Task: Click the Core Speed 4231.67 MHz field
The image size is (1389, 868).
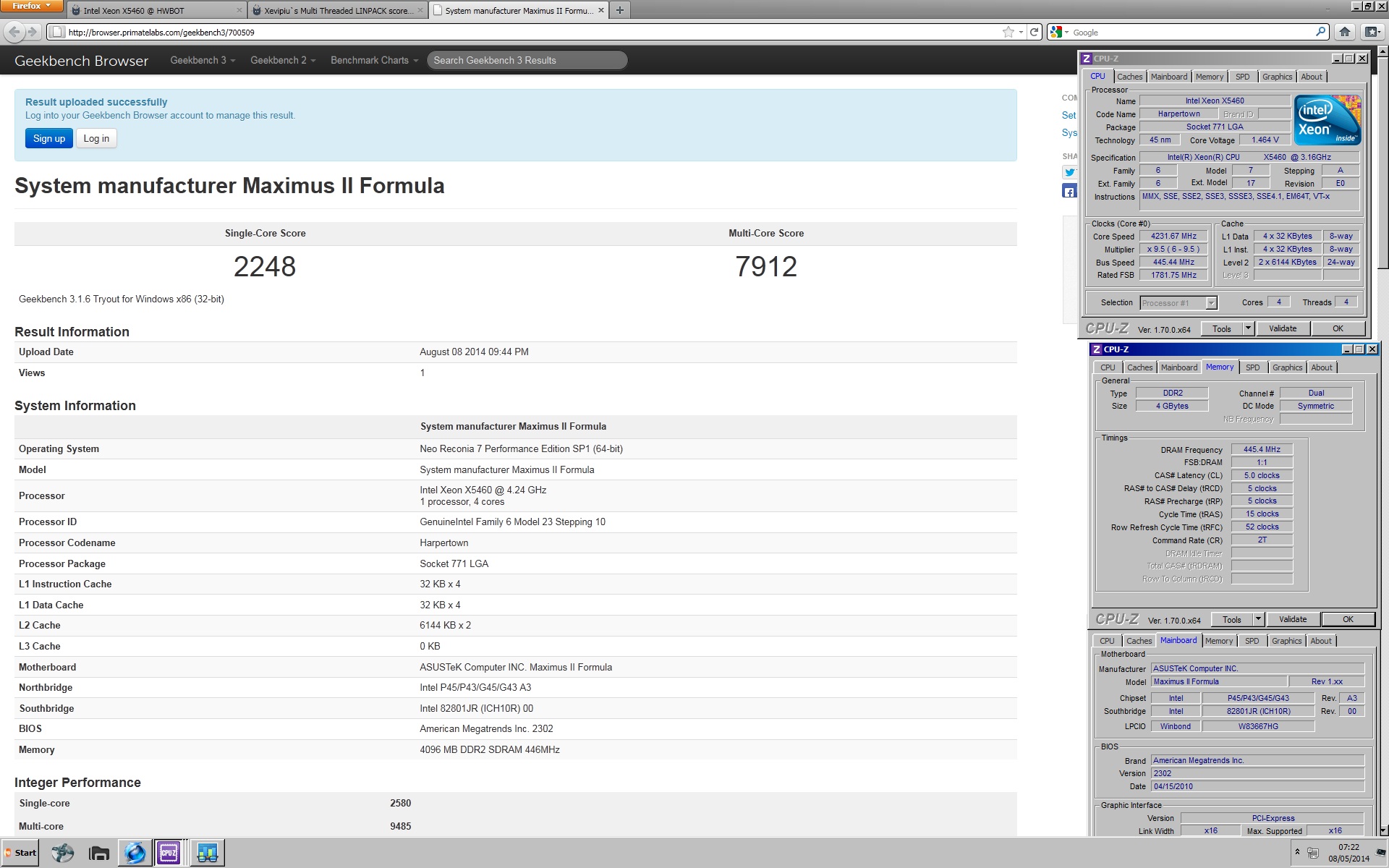Action: point(1173,236)
